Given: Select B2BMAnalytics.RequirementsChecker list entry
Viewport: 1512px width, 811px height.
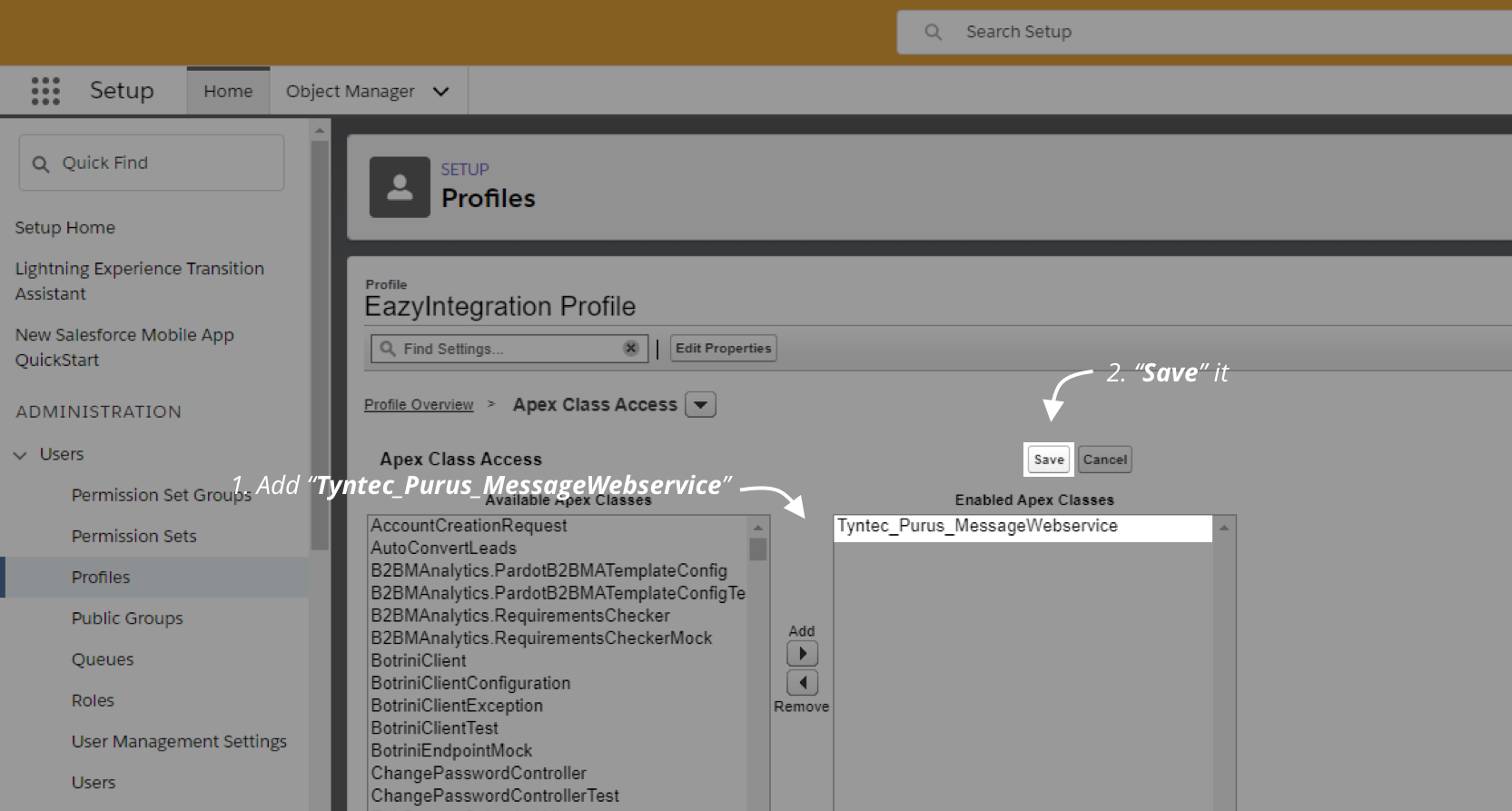Looking at the screenshot, I should coord(520,616).
